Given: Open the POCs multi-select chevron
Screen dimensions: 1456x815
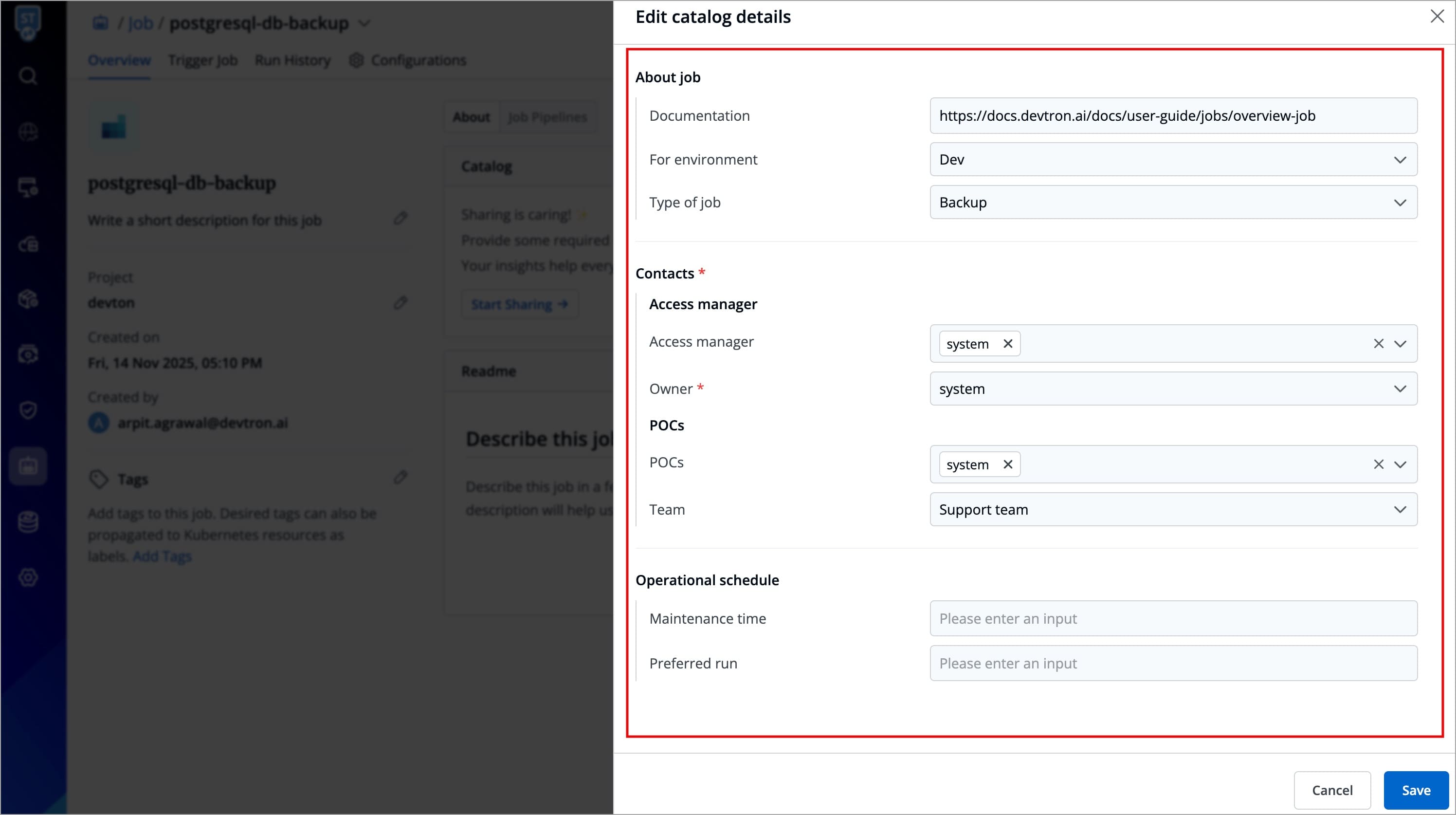Looking at the screenshot, I should click(1400, 464).
